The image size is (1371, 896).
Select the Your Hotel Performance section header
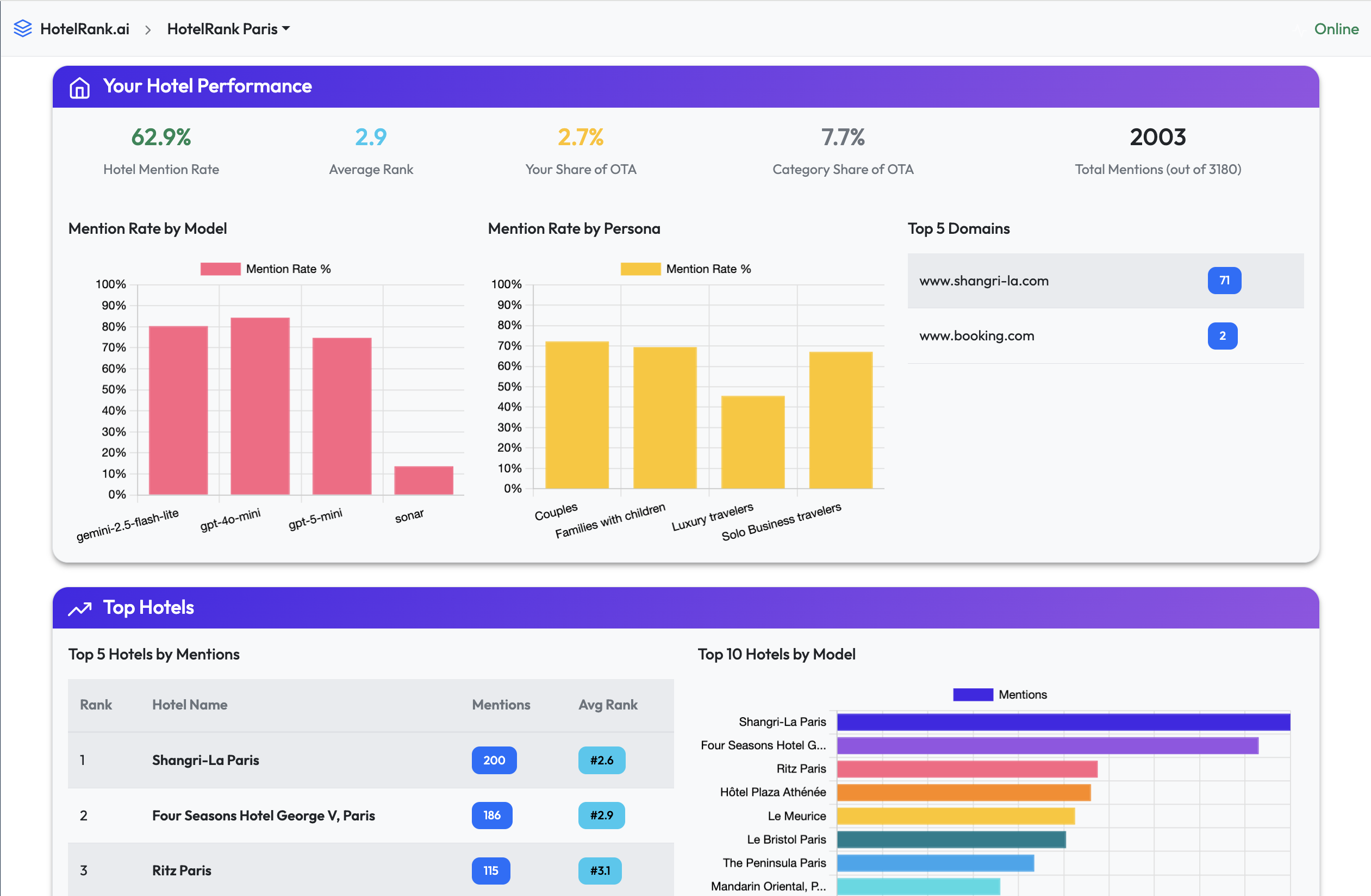point(207,86)
